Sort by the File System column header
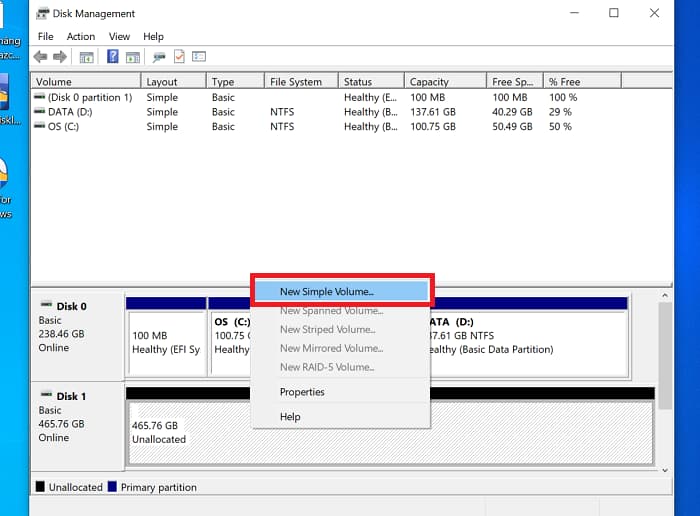Image resolution: width=700 pixels, height=516 pixels. tap(295, 82)
